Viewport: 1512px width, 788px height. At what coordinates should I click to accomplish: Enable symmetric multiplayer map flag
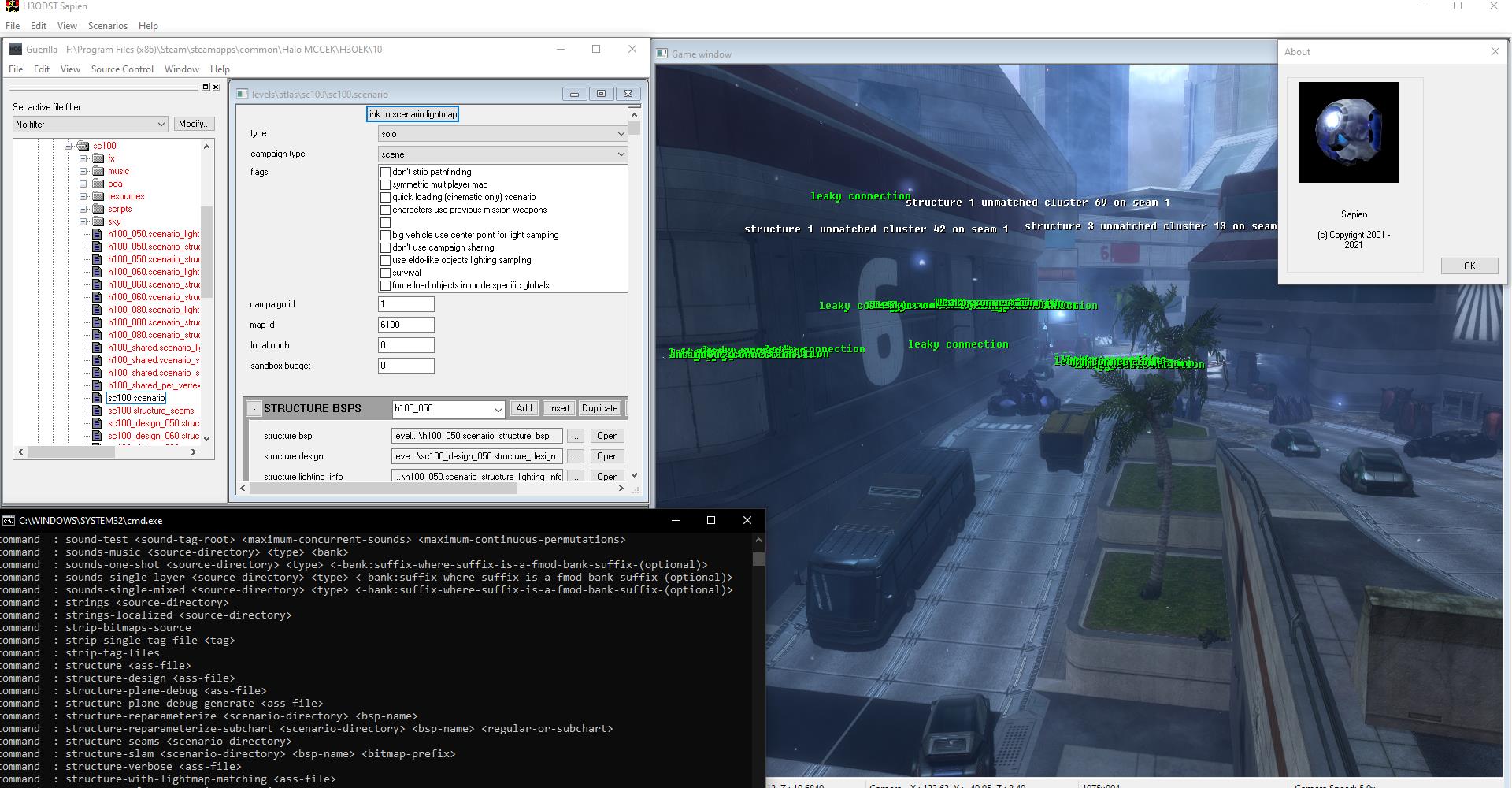386,184
